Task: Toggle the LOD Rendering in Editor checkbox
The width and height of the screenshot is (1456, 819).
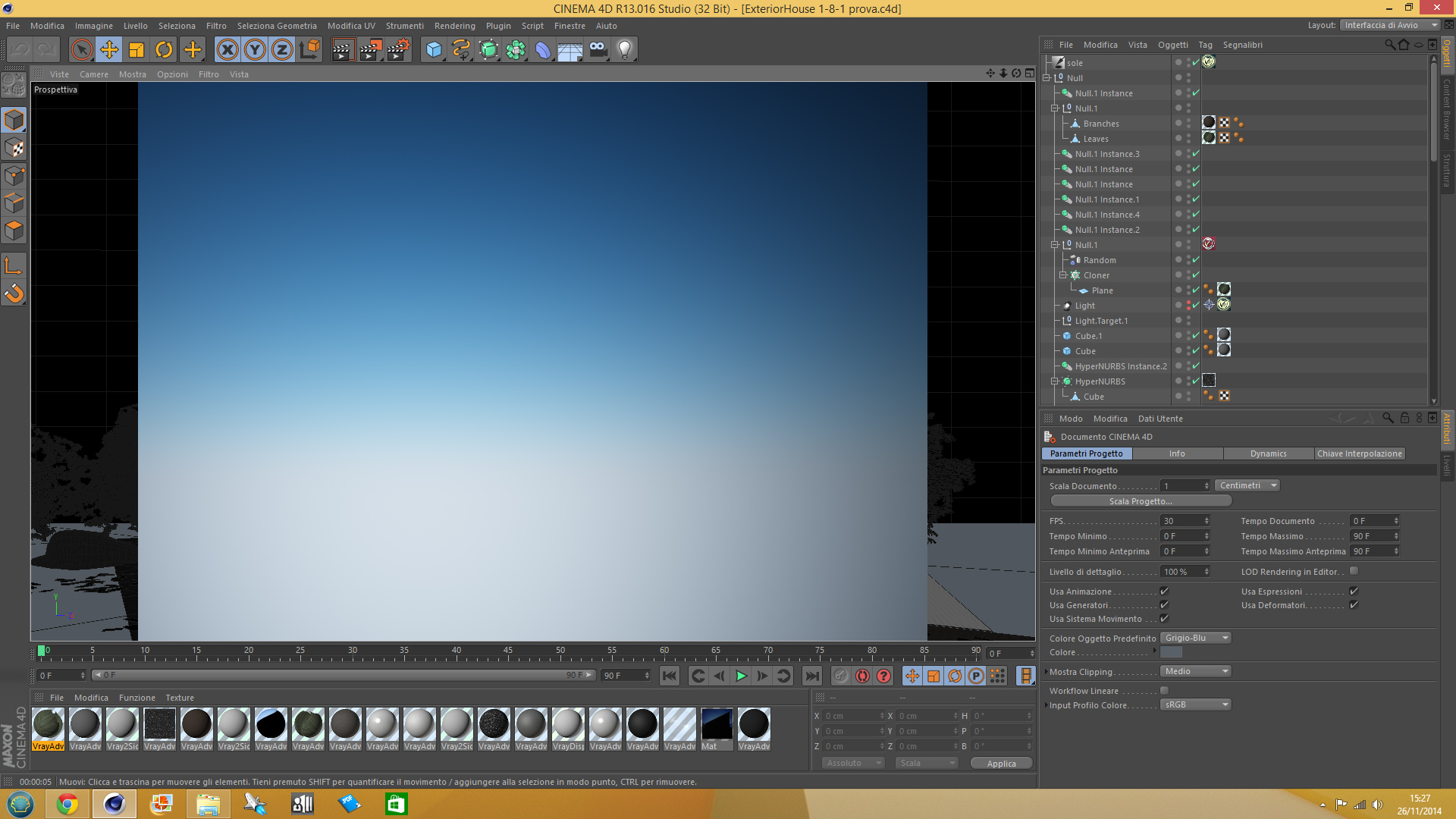Action: tap(1354, 571)
